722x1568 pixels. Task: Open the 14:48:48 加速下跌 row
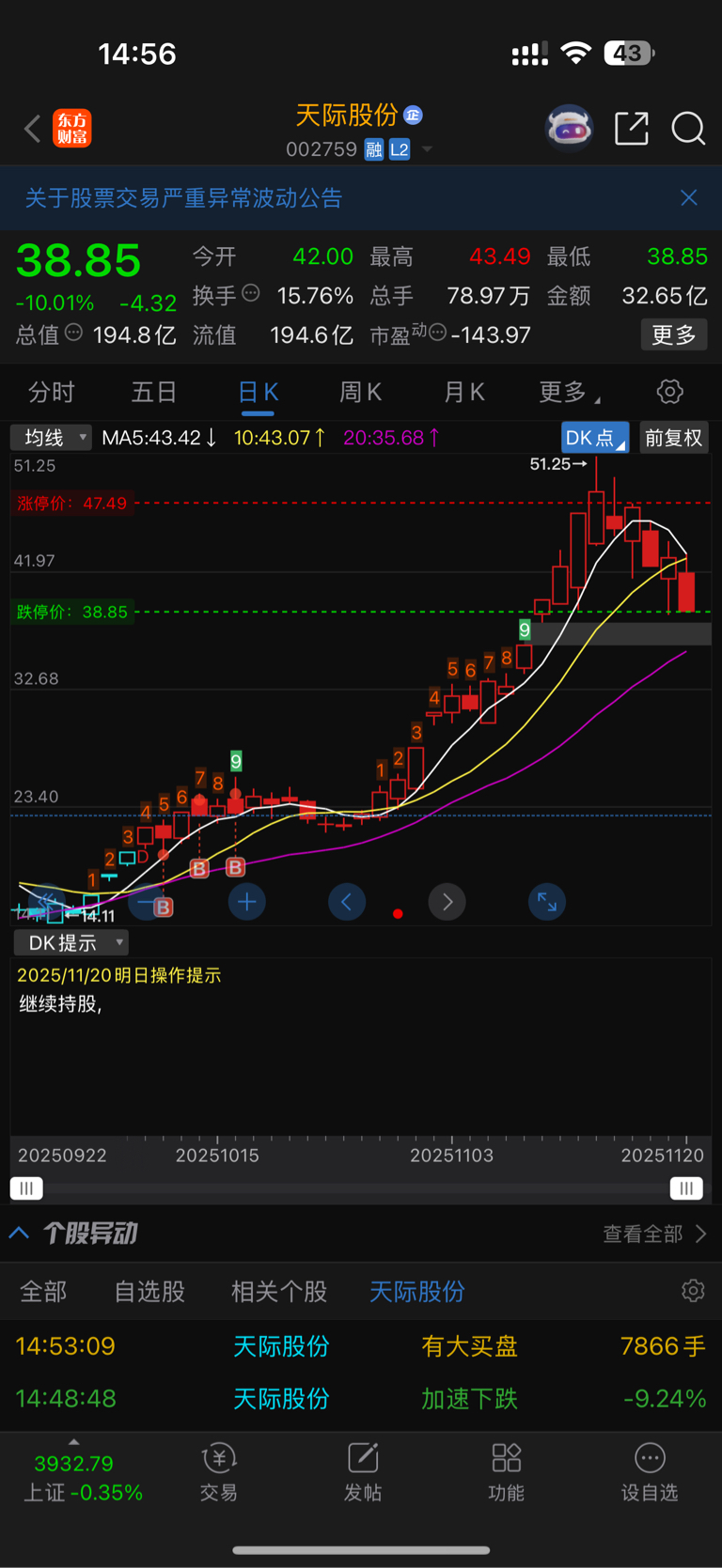point(361,1399)
